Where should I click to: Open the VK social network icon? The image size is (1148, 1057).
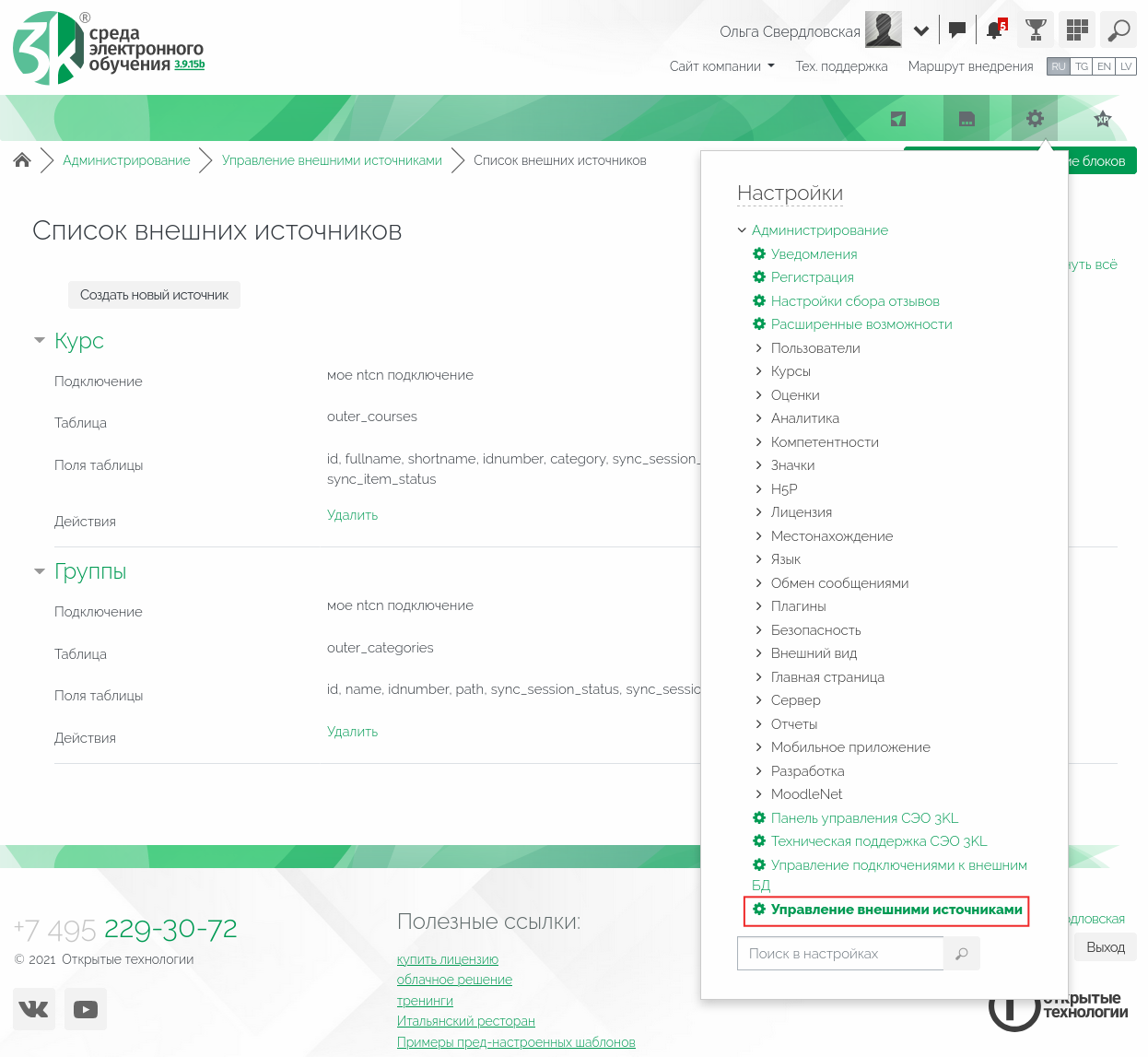pos(34,1009)
